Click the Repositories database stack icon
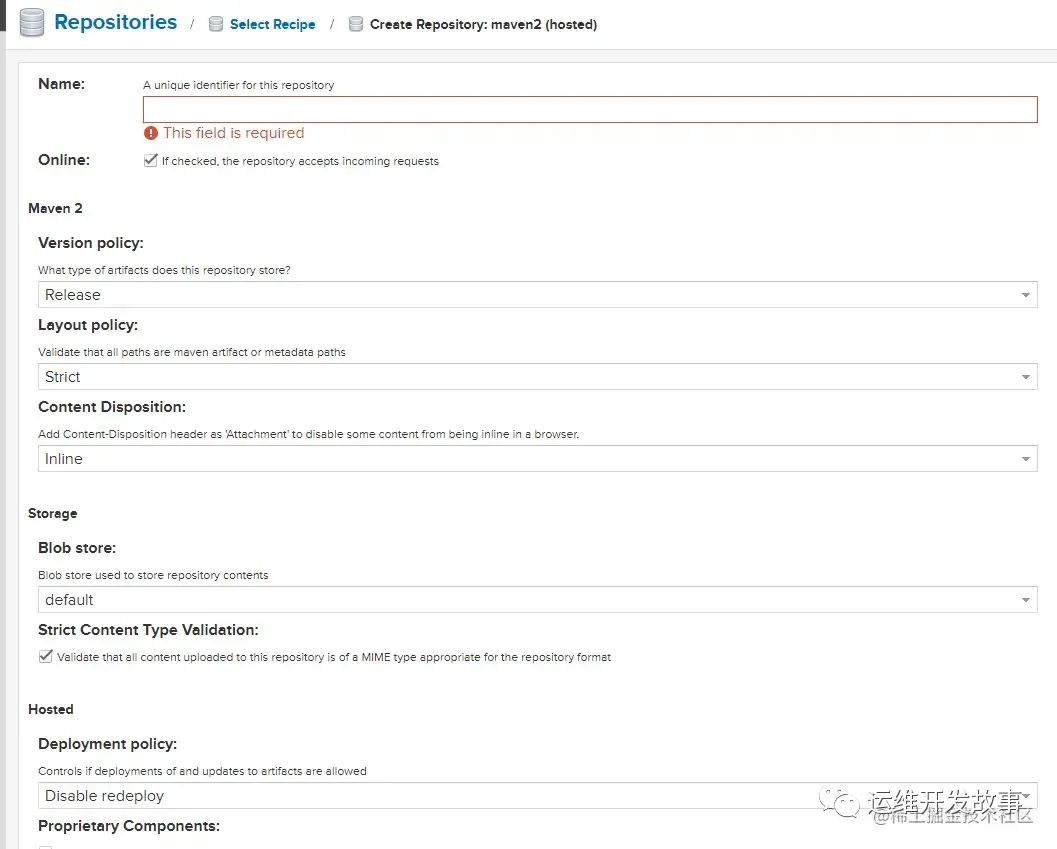This screenshot has width=1057, height=849. coord(32,23)
